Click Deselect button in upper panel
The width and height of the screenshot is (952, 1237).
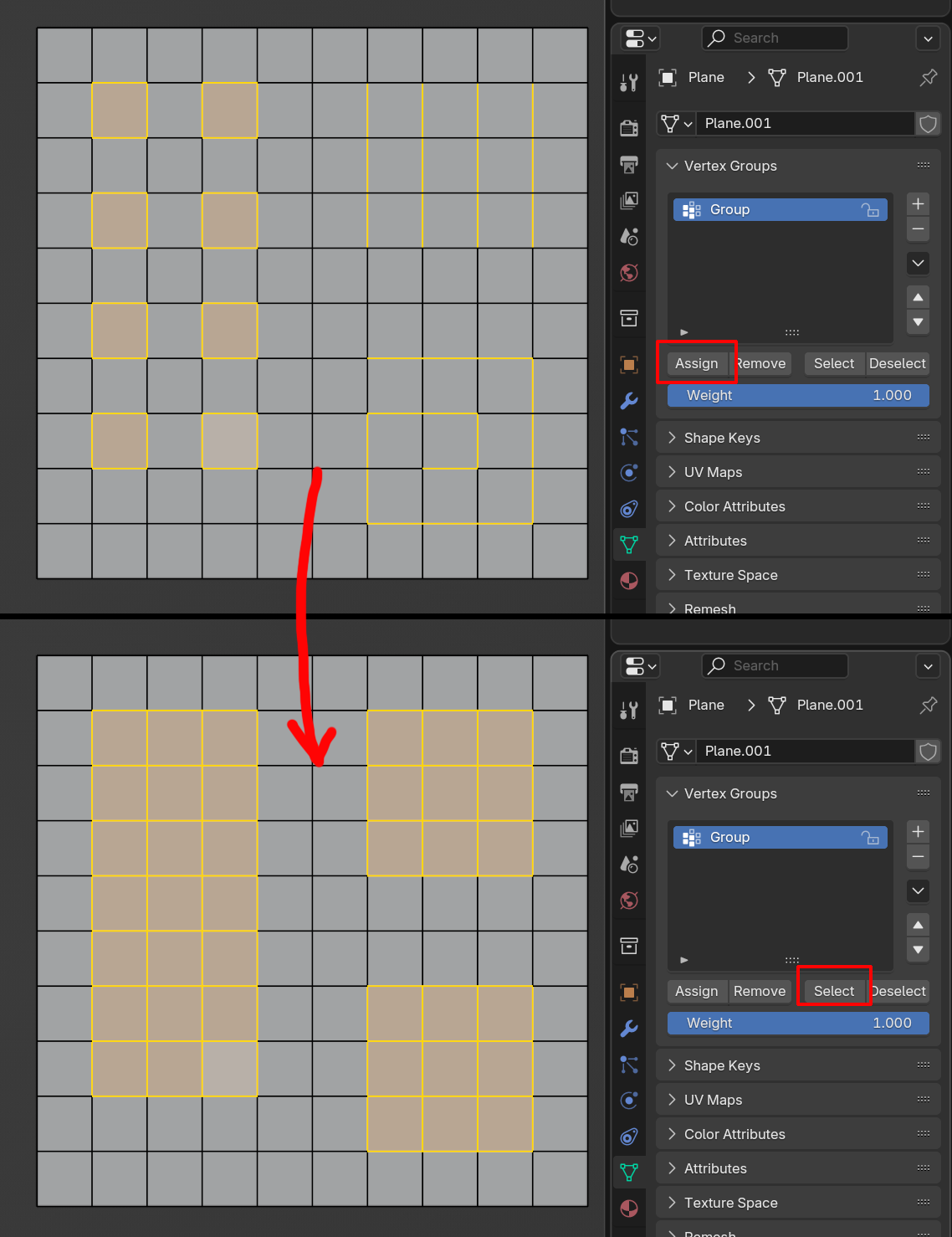897,363
